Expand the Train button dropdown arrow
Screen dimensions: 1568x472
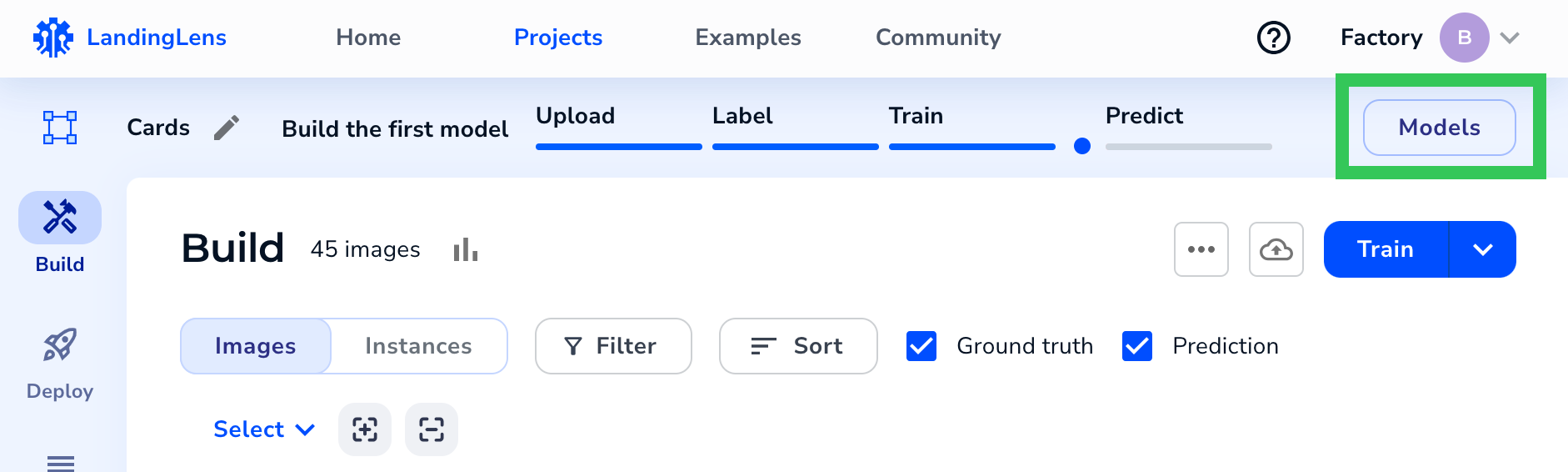coord(1482,249)
